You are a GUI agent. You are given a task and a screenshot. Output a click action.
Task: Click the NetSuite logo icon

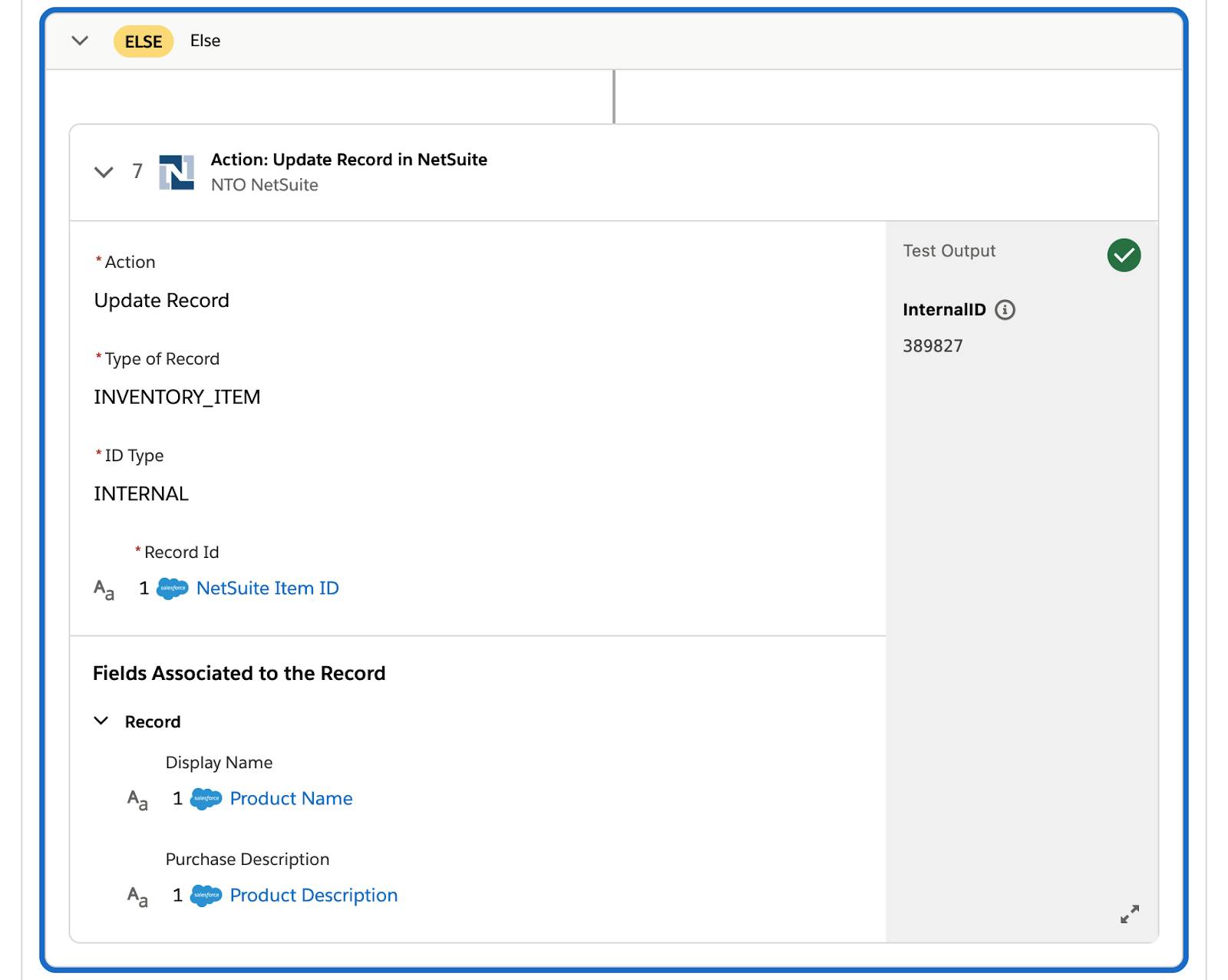tap(177, 172)
